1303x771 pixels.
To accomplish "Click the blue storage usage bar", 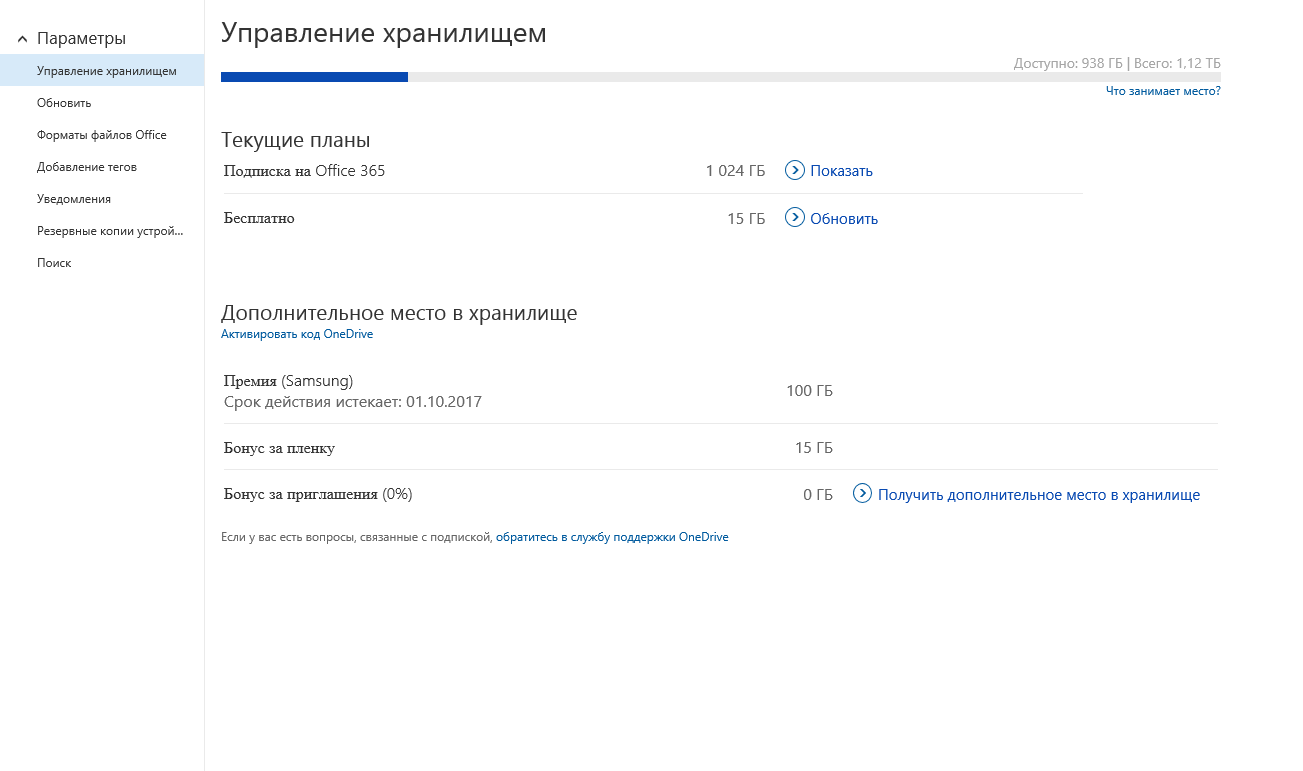I will (x=314, y=77).
